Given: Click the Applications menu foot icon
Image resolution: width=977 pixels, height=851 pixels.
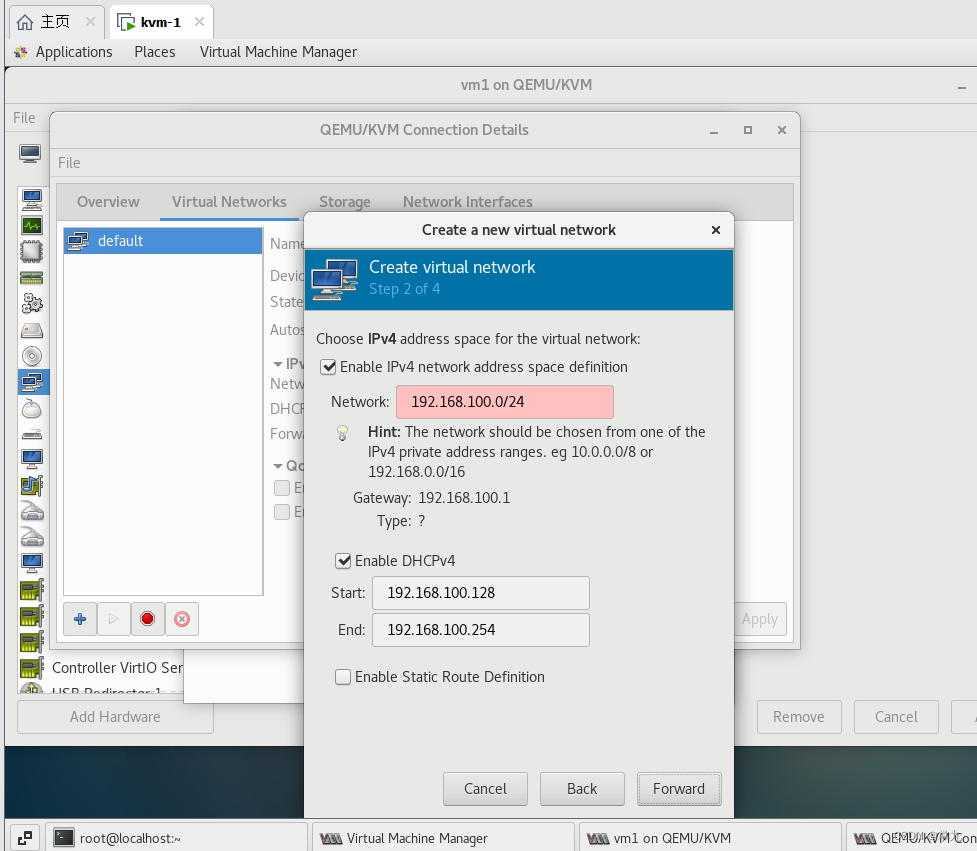Looking at the screenshot, I should pos(21,52).
